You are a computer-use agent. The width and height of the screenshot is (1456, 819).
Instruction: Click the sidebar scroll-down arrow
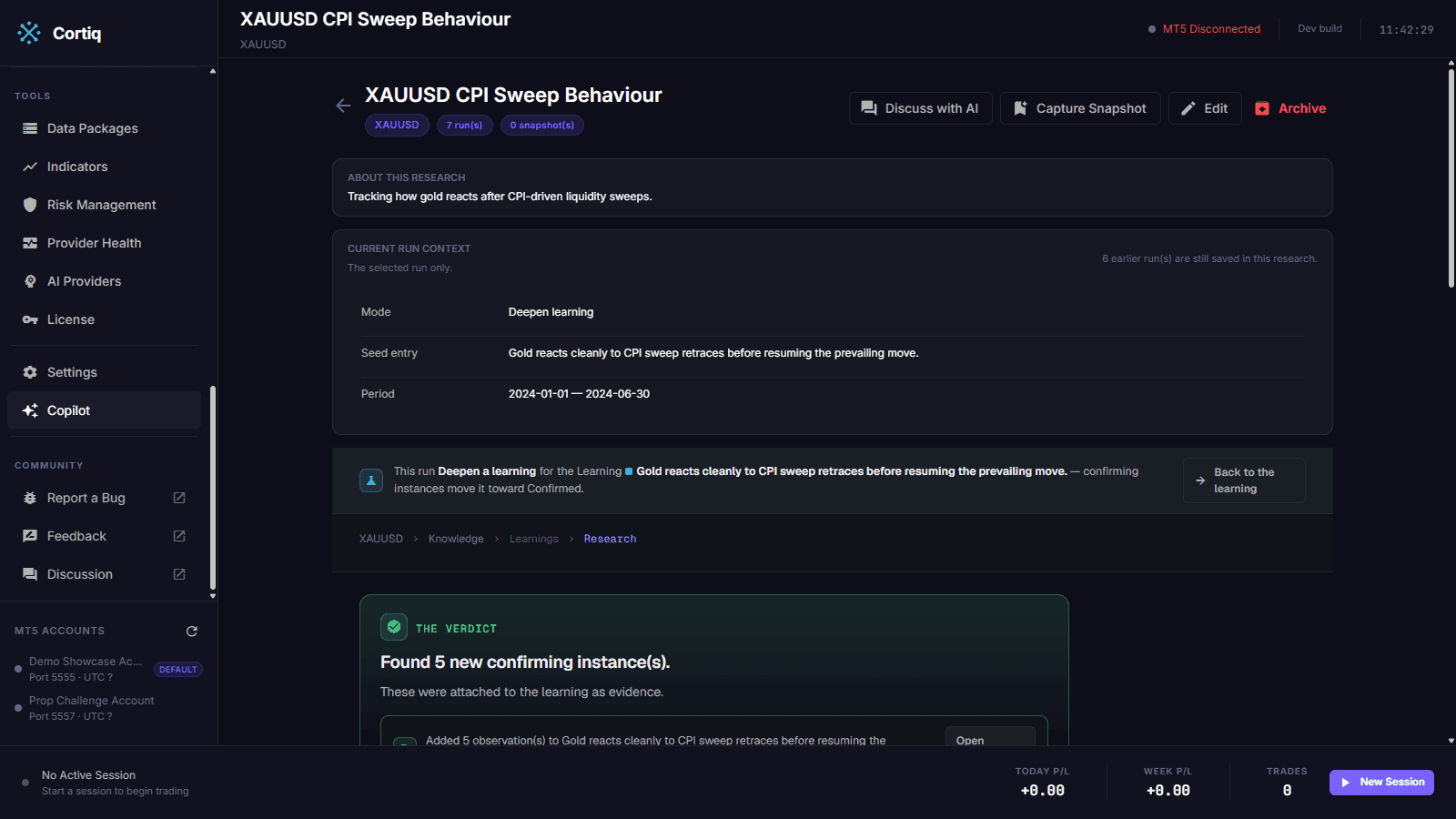coord(213,596)
